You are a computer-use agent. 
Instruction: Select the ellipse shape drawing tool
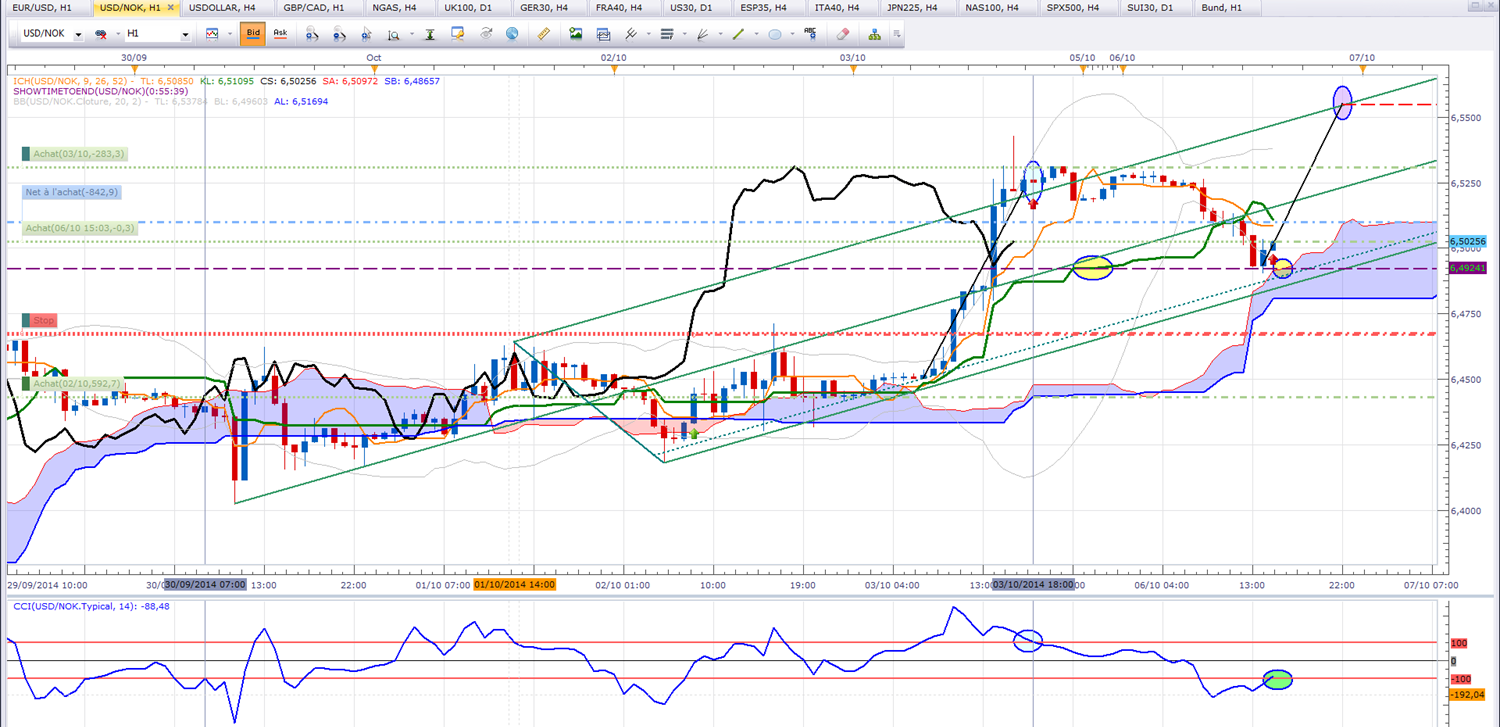(x=774, y=34)
